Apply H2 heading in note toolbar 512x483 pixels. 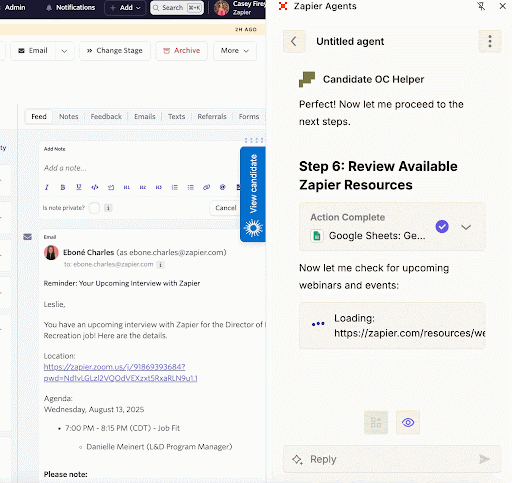pos(143,187)
